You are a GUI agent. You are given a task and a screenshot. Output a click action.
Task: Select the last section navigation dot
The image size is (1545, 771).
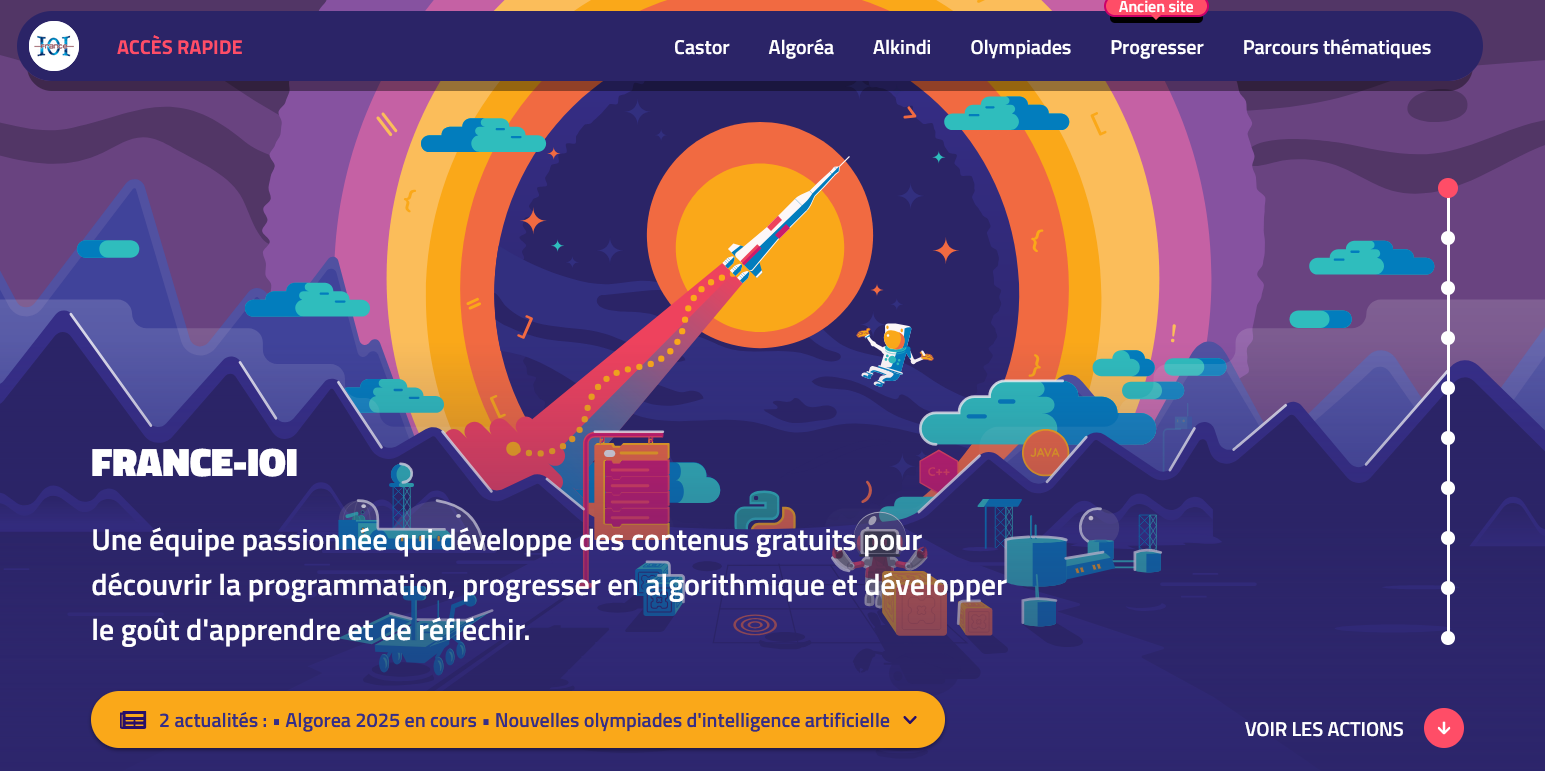(x=1448, y=638)
